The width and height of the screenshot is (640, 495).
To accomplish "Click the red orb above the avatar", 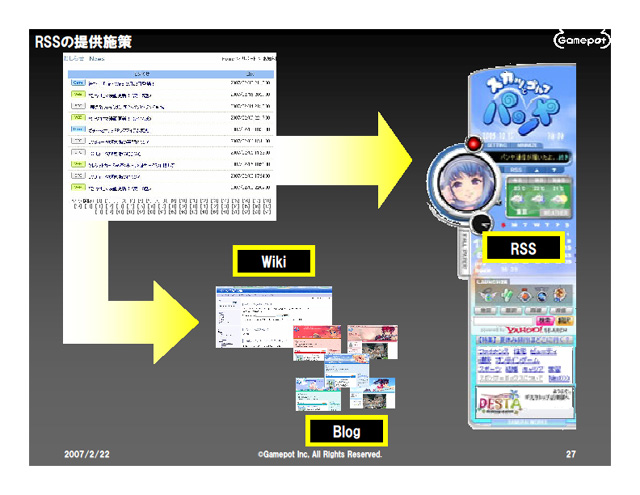I will (x=474, y=144).
